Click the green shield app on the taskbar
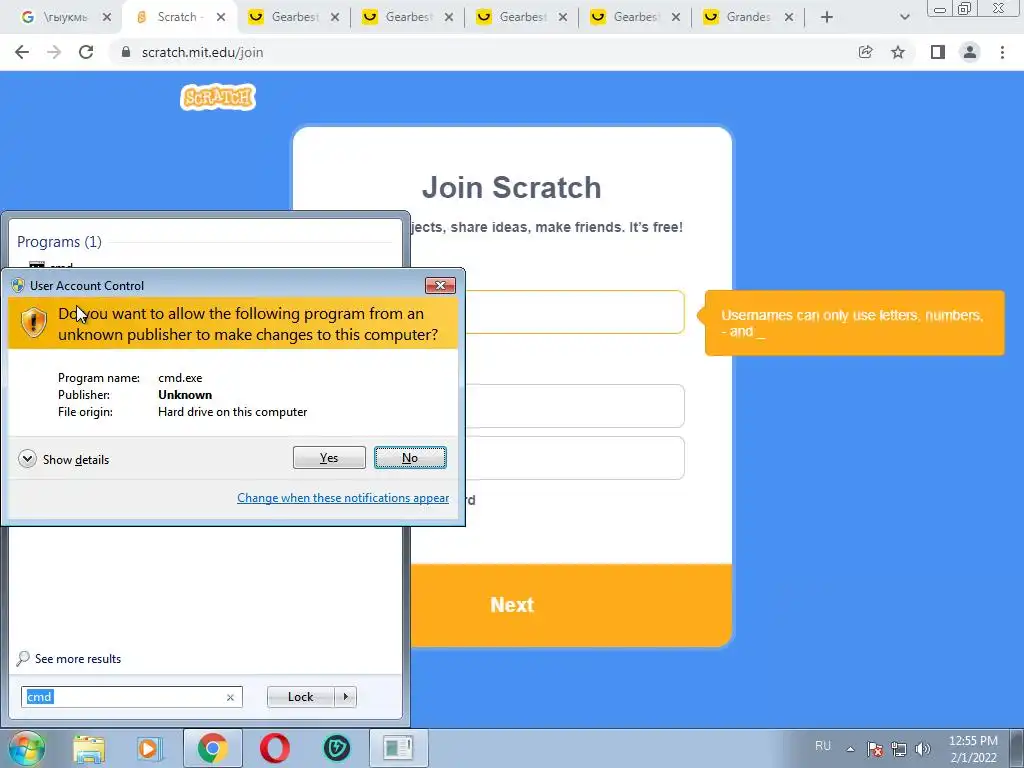Viewport: 1024px width, 768px height. pos(337,748)
